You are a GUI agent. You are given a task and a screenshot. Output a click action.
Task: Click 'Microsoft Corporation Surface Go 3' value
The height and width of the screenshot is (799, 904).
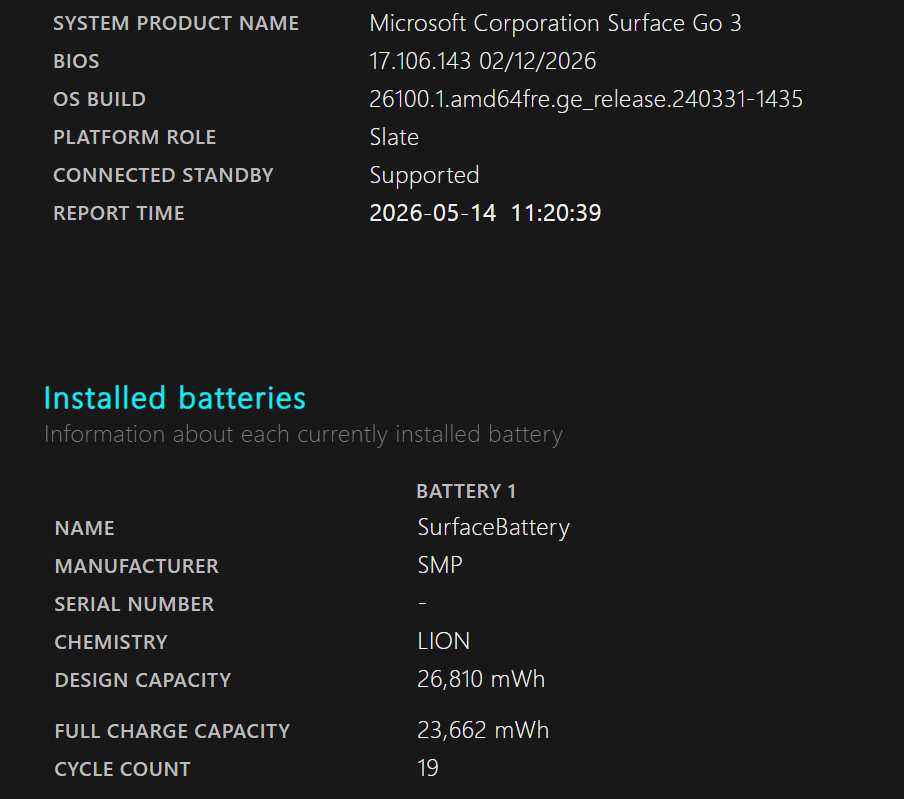555,23
